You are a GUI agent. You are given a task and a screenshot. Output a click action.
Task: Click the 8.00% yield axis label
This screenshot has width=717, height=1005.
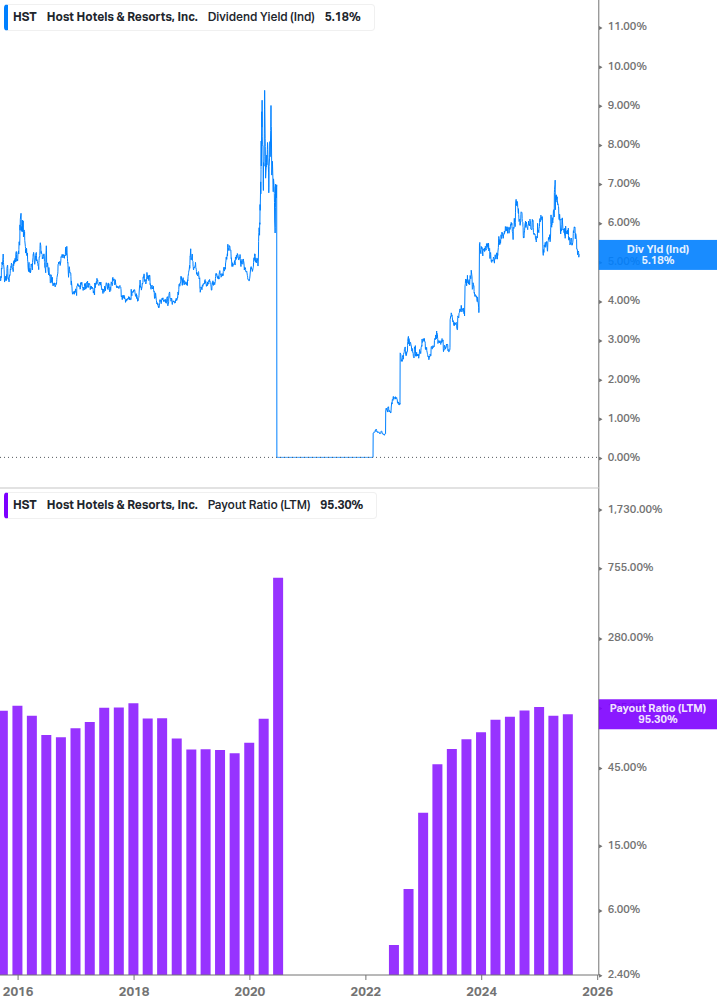point(623,144)
